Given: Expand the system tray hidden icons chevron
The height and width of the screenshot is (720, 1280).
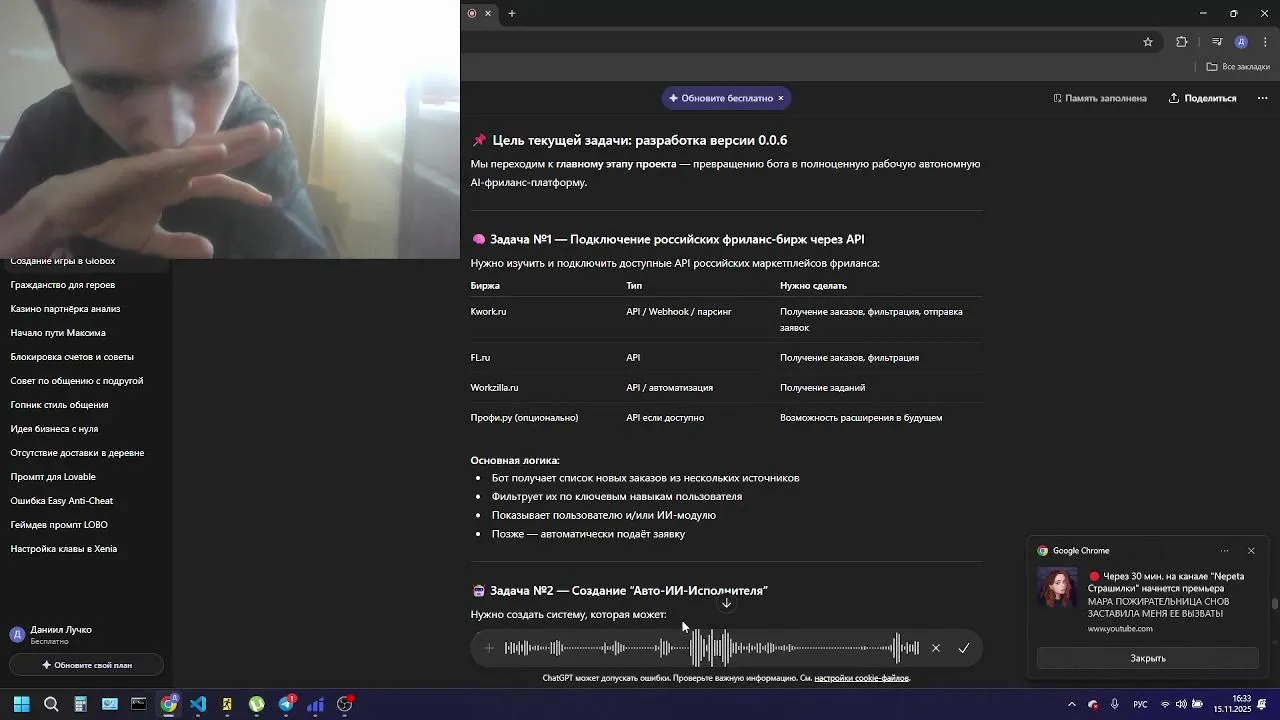Looking at the screenshot, I should coord(1071,704).
